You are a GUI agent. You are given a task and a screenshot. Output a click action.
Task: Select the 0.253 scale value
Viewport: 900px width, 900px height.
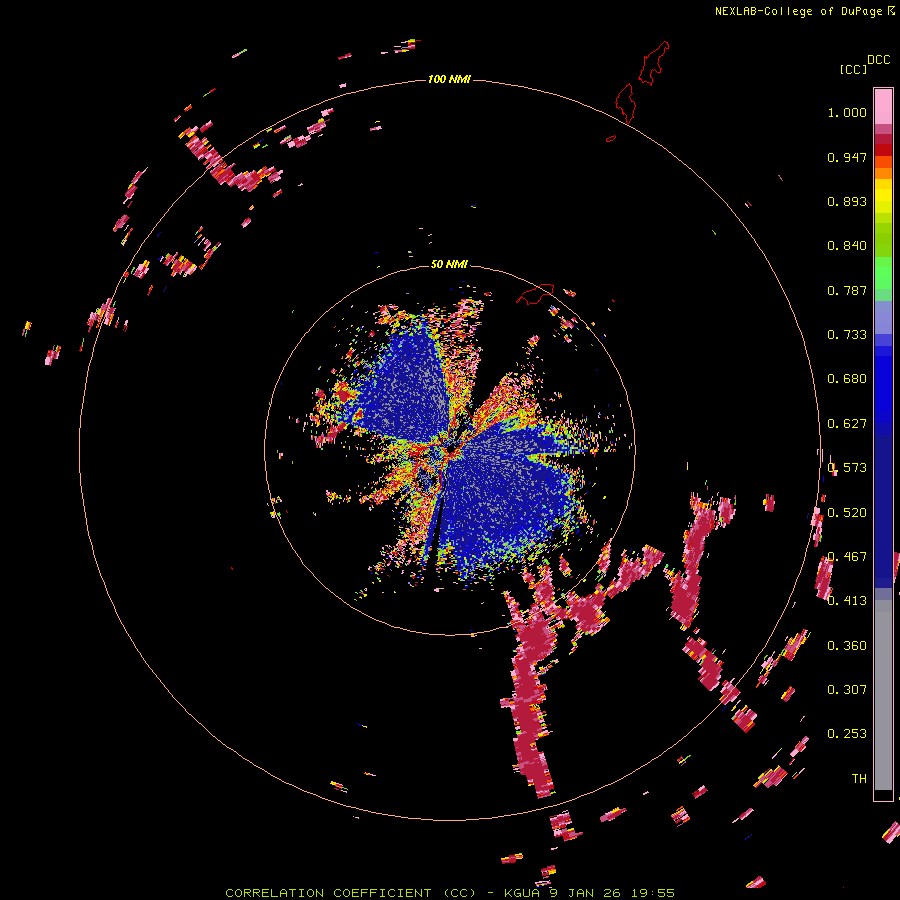coord(847,734)
